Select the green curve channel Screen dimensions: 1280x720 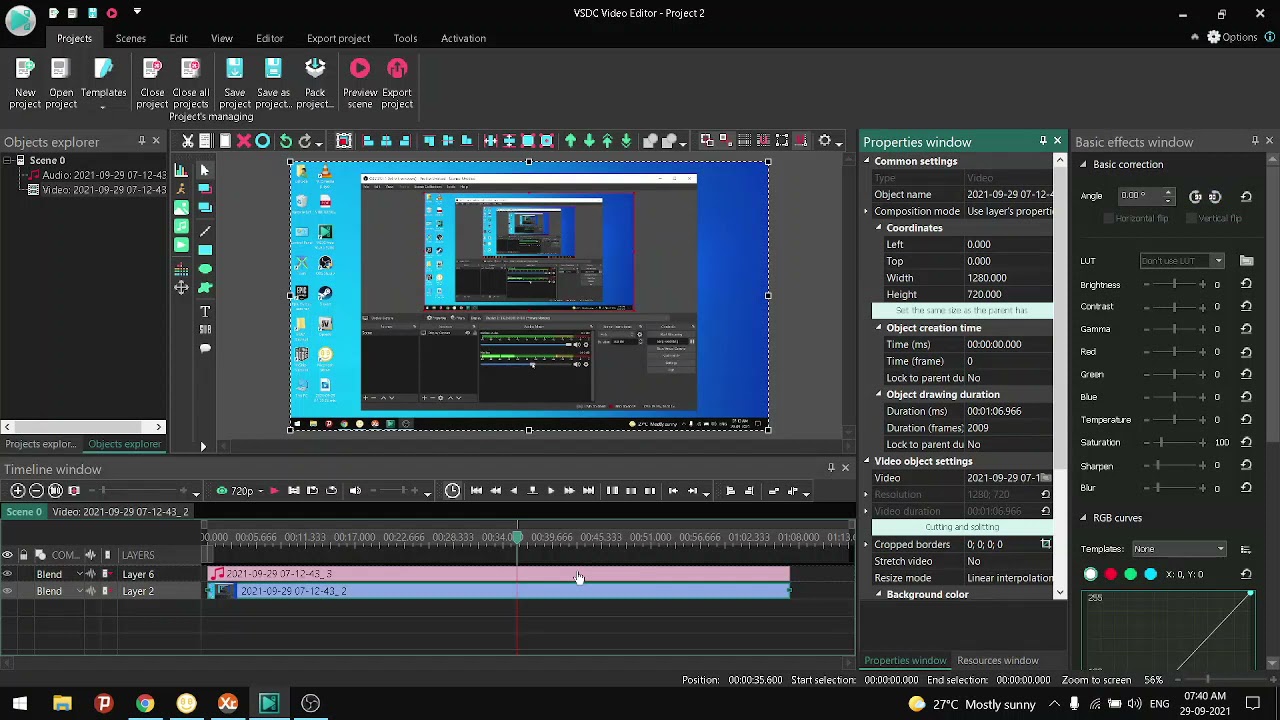pyautogui.click(x=1130, y=574)
